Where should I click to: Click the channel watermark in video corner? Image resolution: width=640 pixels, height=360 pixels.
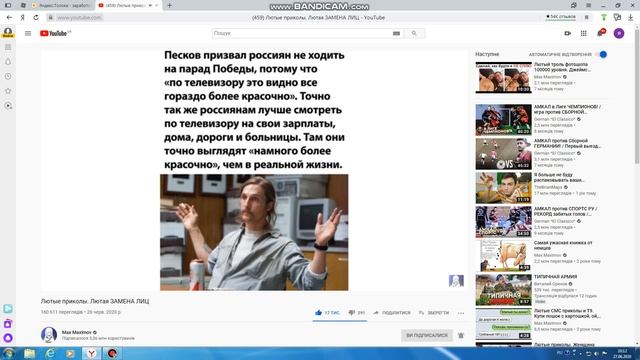(456, 281)
